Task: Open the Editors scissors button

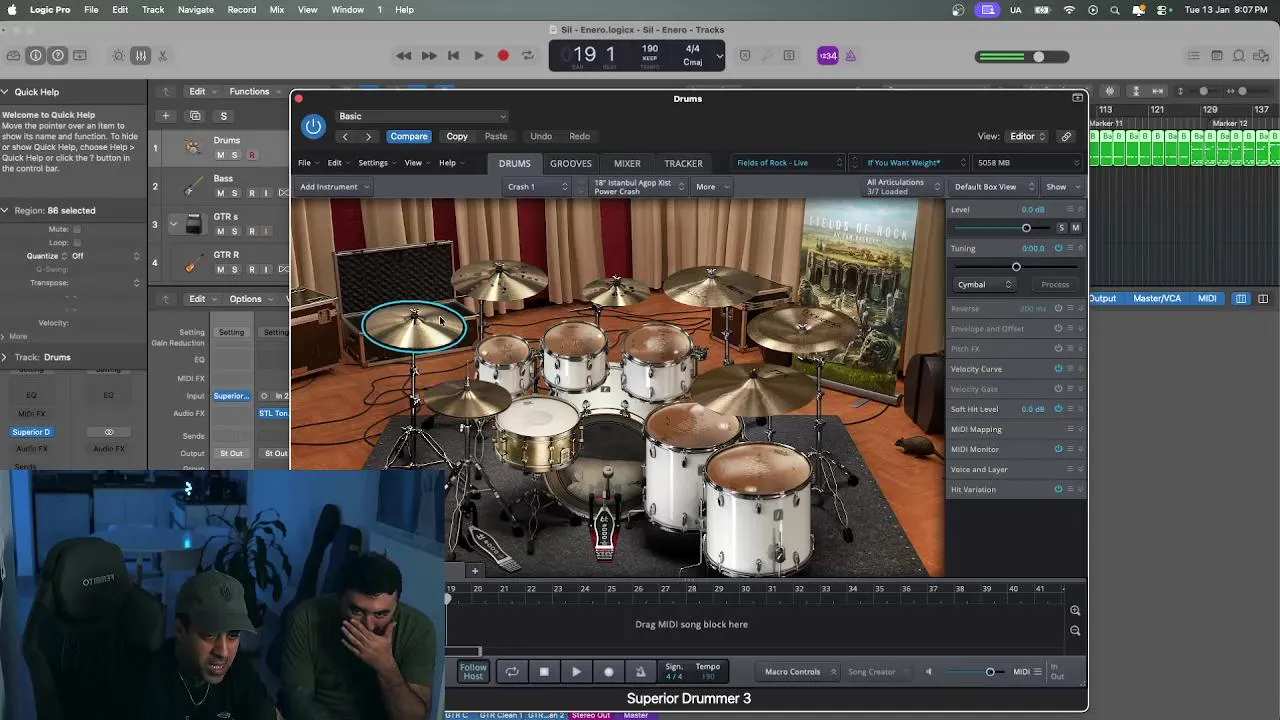Action: [x=163, y=56]
